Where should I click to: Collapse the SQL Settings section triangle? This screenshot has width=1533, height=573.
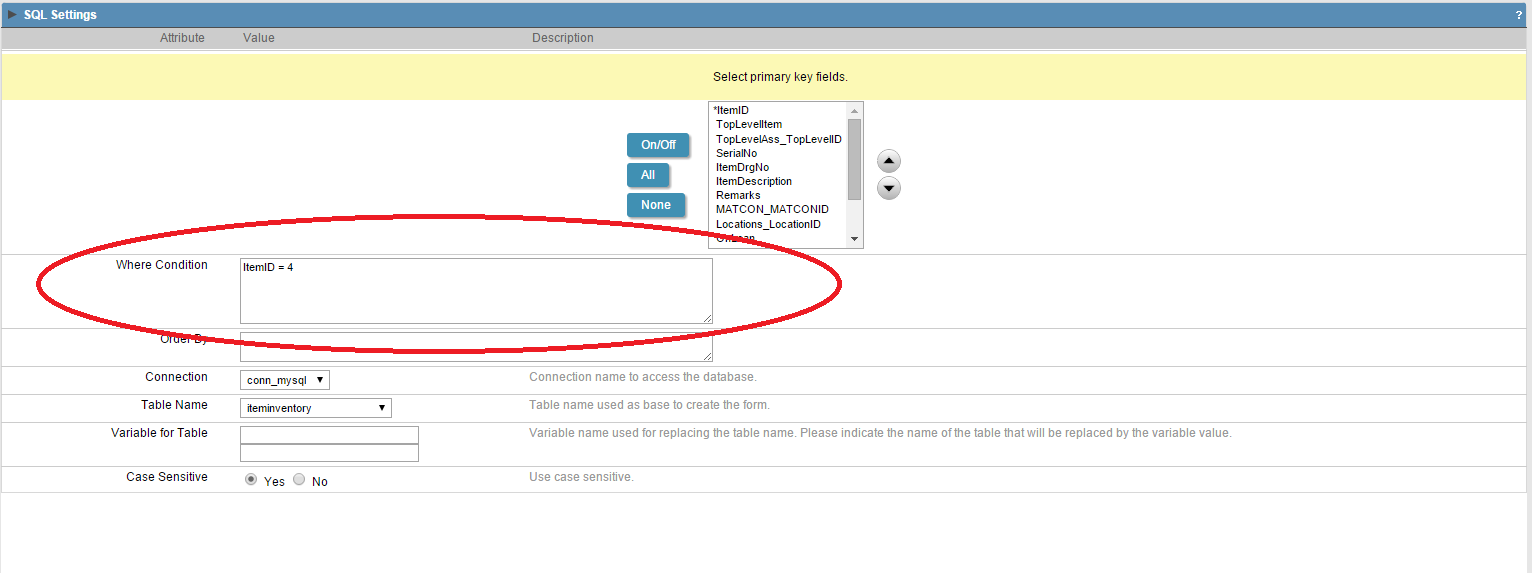point(12,15)
